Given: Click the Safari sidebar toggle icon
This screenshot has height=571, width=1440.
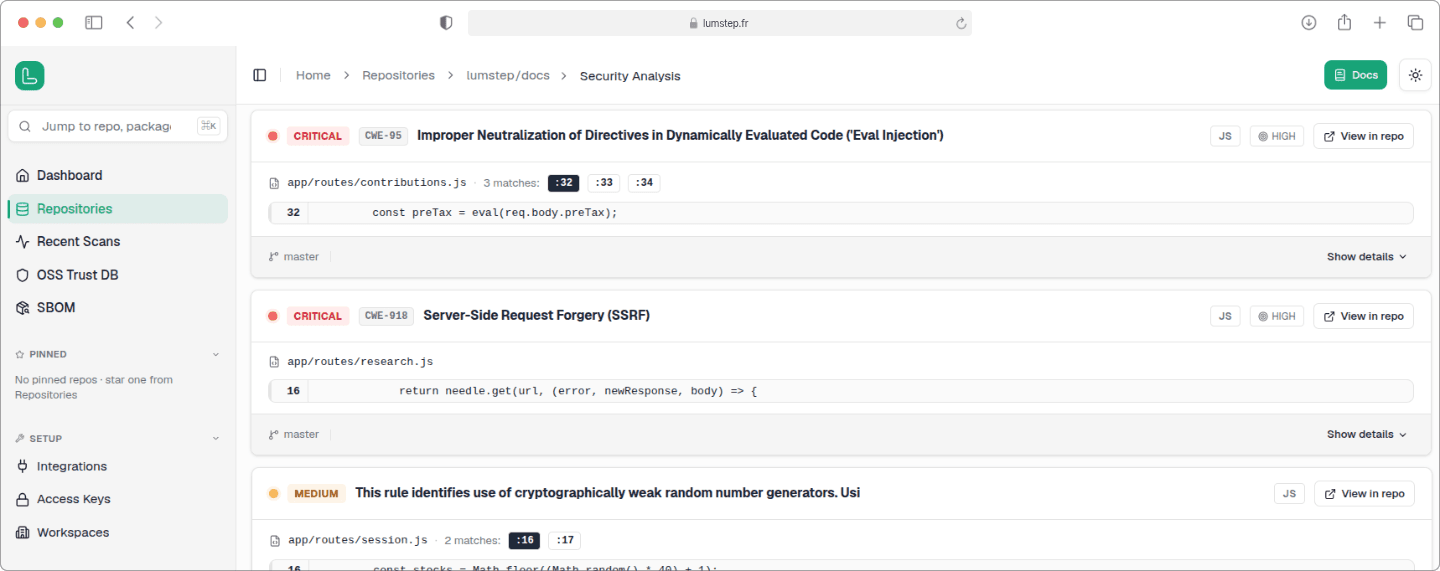Looking at the screenshot, I should click(x=94, y=22).
